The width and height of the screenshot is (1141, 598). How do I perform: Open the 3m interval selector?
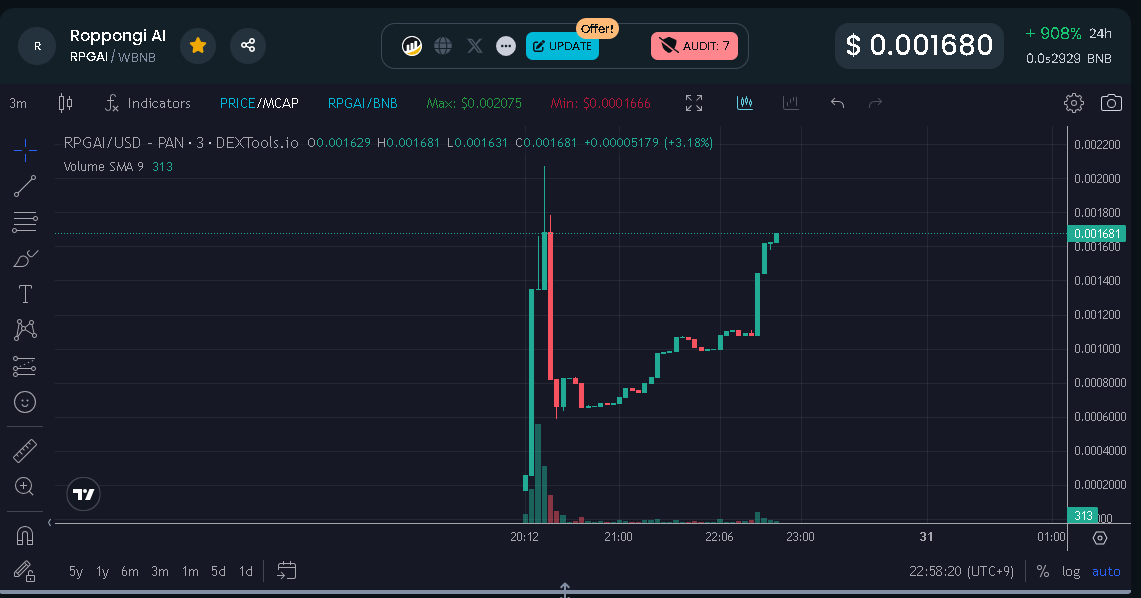coord(18,103)
